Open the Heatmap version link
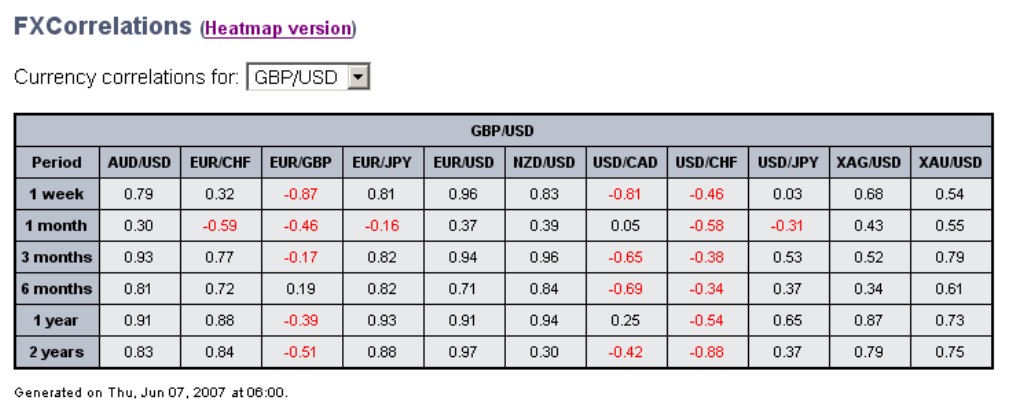This screenshot has height=412, width=1023. (279, 29)
